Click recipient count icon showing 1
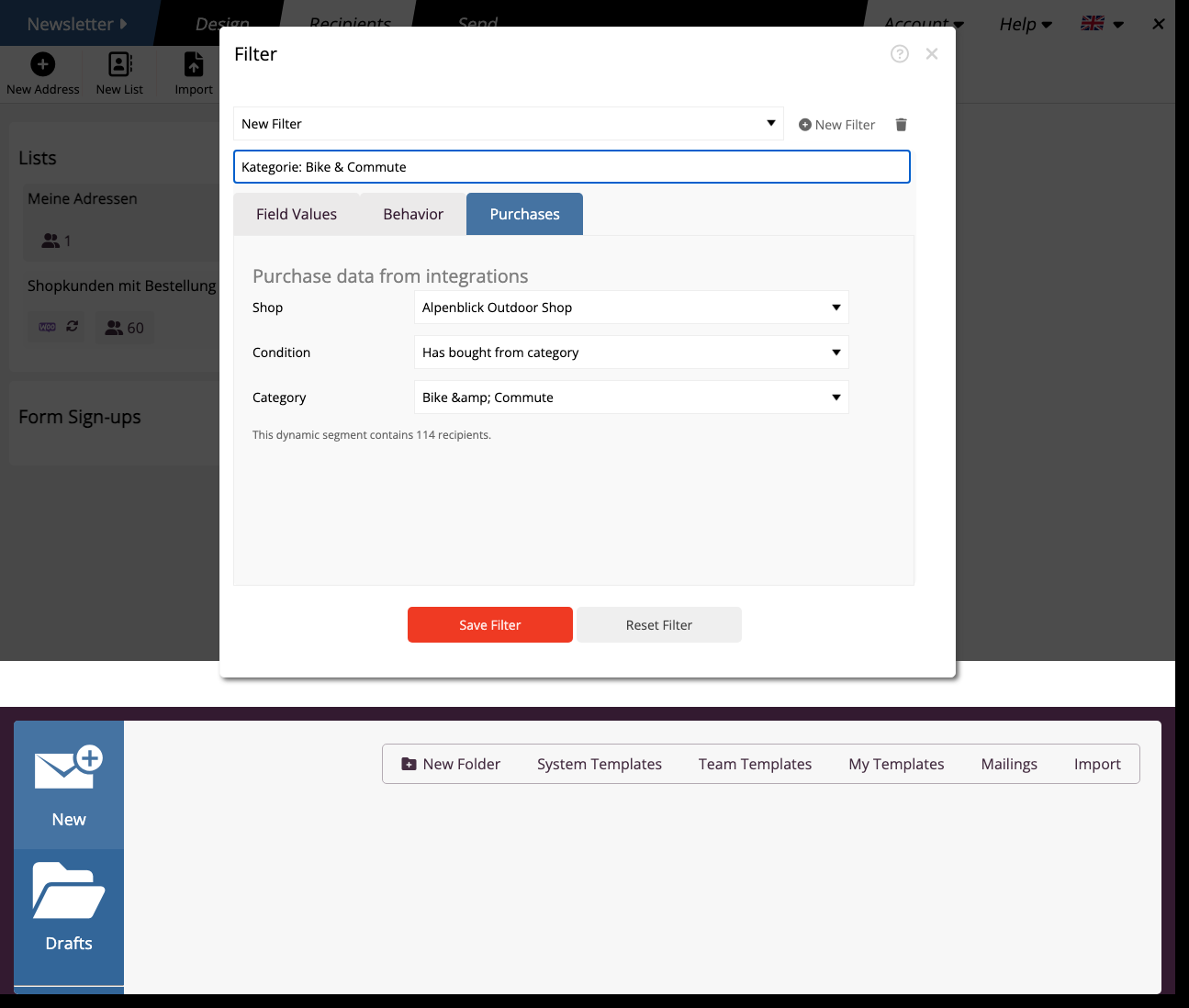The width and height of the screenshot is (1189, 1008). (x=56, y=241)
